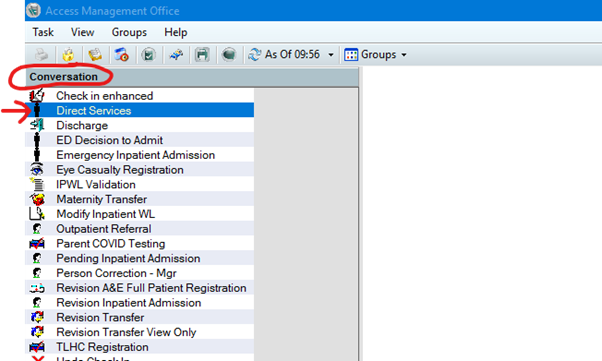The height and width of the screenshot is (361, 602).
Task: Click the greyed-out printer toolbar icon
Action: click(41, 55)
